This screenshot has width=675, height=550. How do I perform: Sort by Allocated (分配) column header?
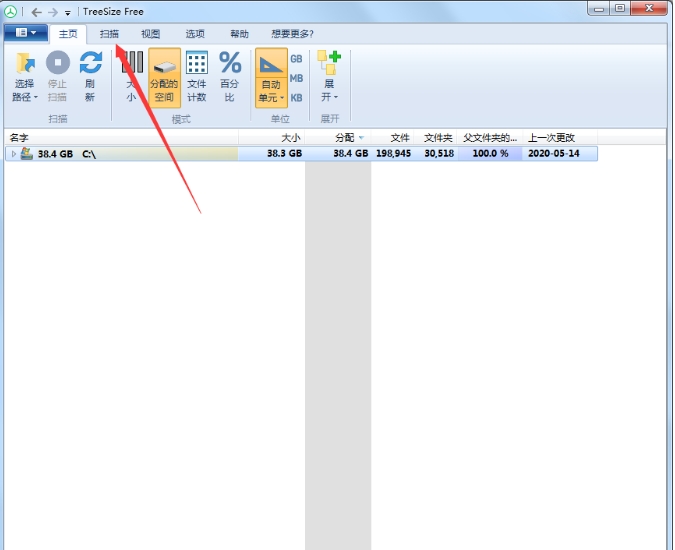(x=338, y=138)
